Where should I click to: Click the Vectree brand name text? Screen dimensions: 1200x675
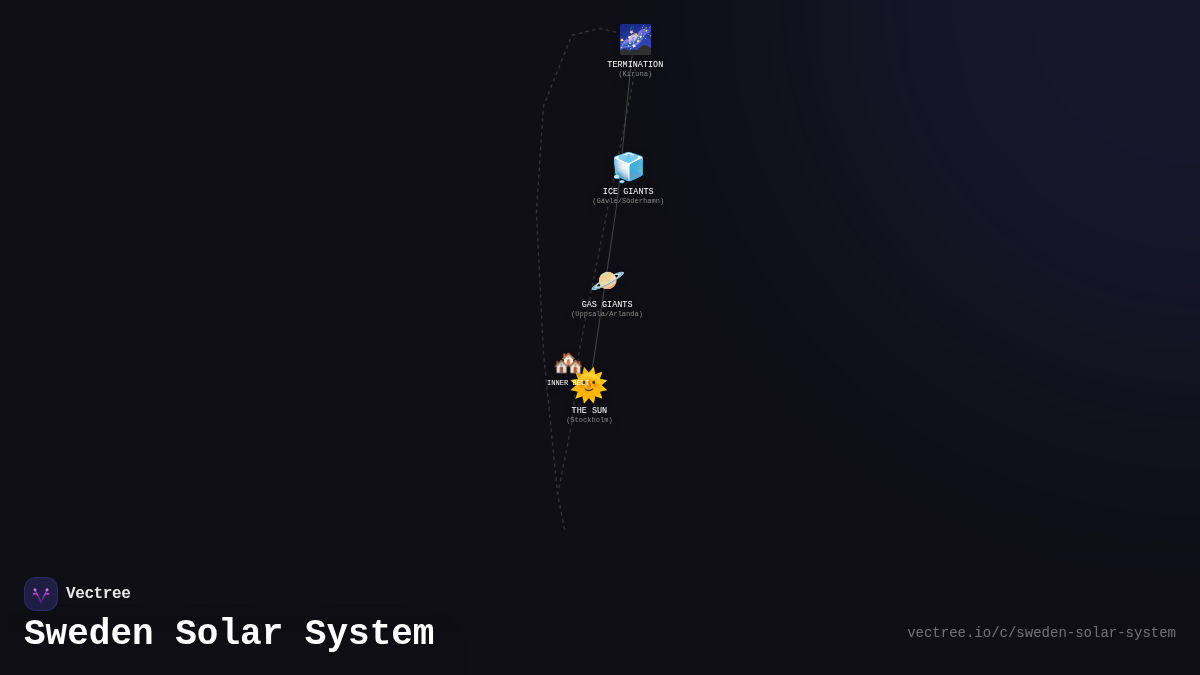coord(98,593)
